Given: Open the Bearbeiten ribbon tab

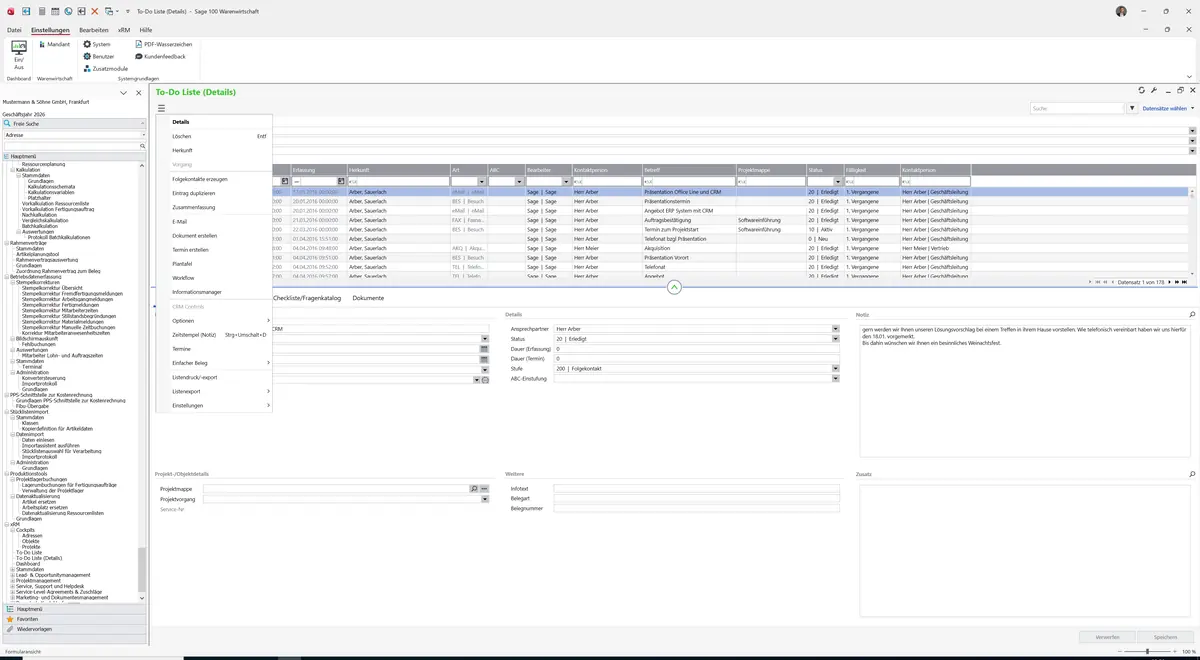Looking at the screenshot, I should [x=94, y=30].
